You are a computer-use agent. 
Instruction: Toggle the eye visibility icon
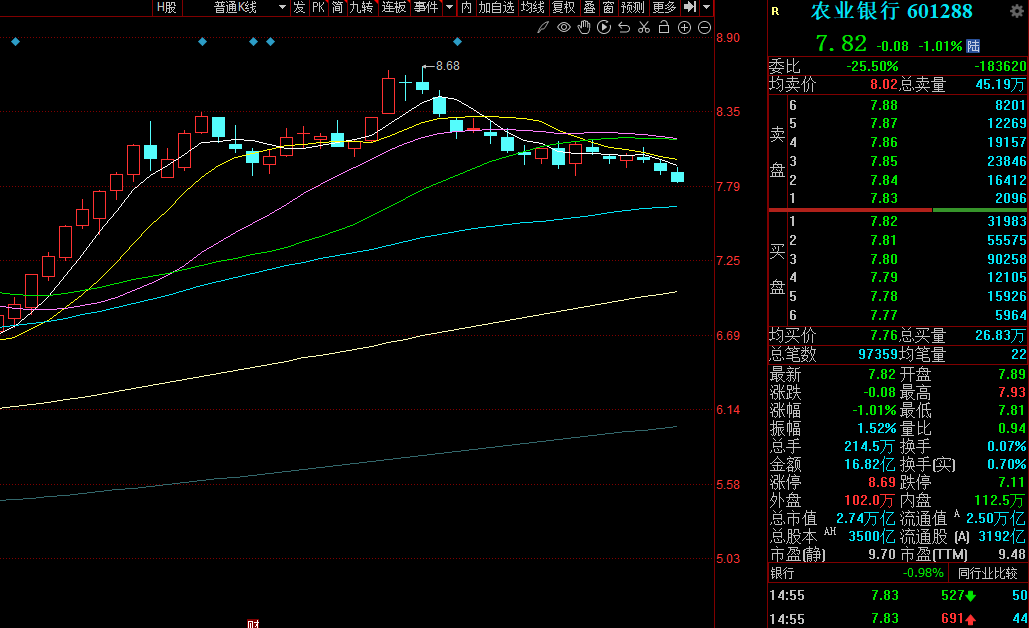coord(564,27)
